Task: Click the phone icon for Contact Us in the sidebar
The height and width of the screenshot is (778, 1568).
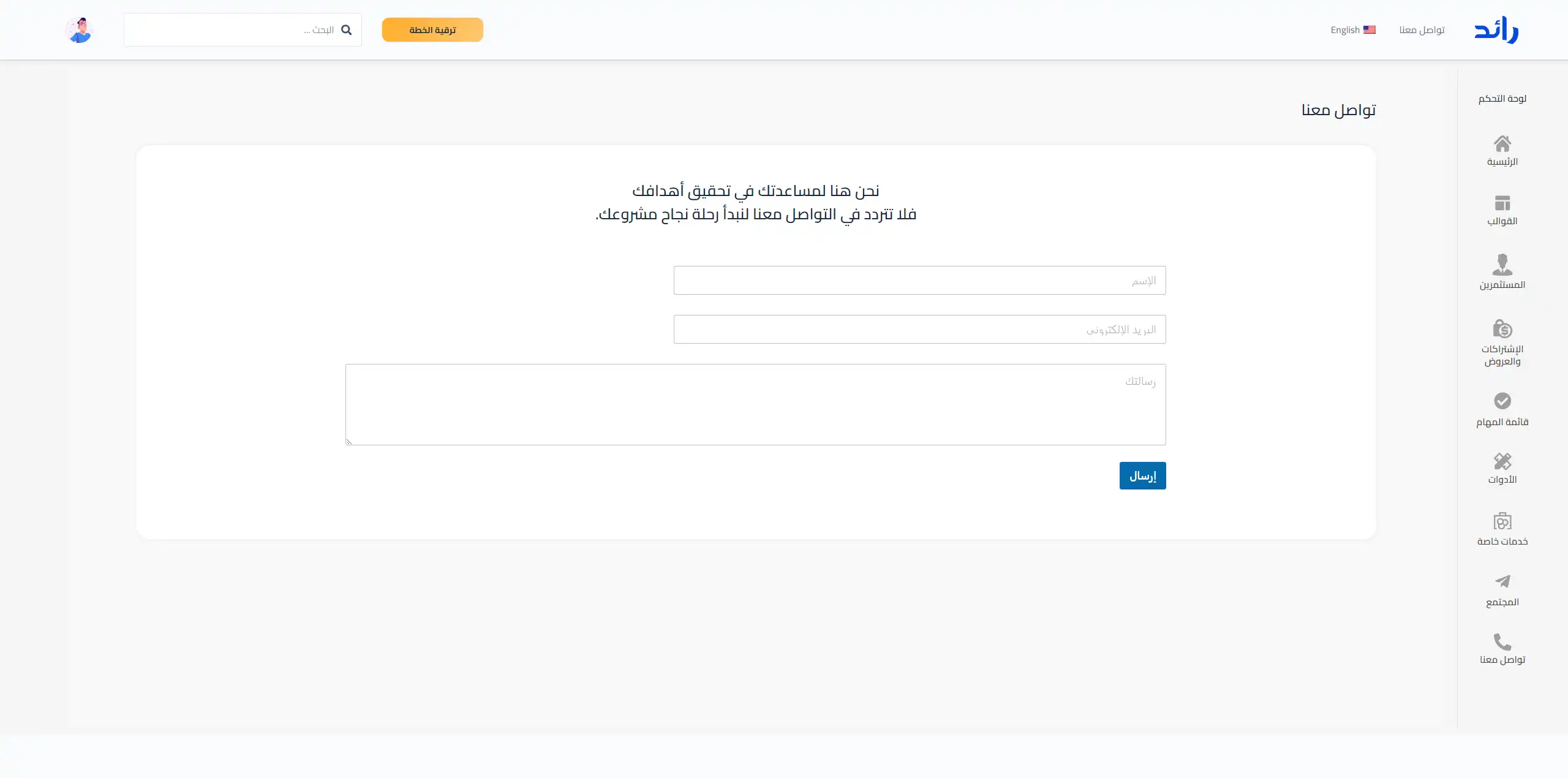Action: [1502, 641]
